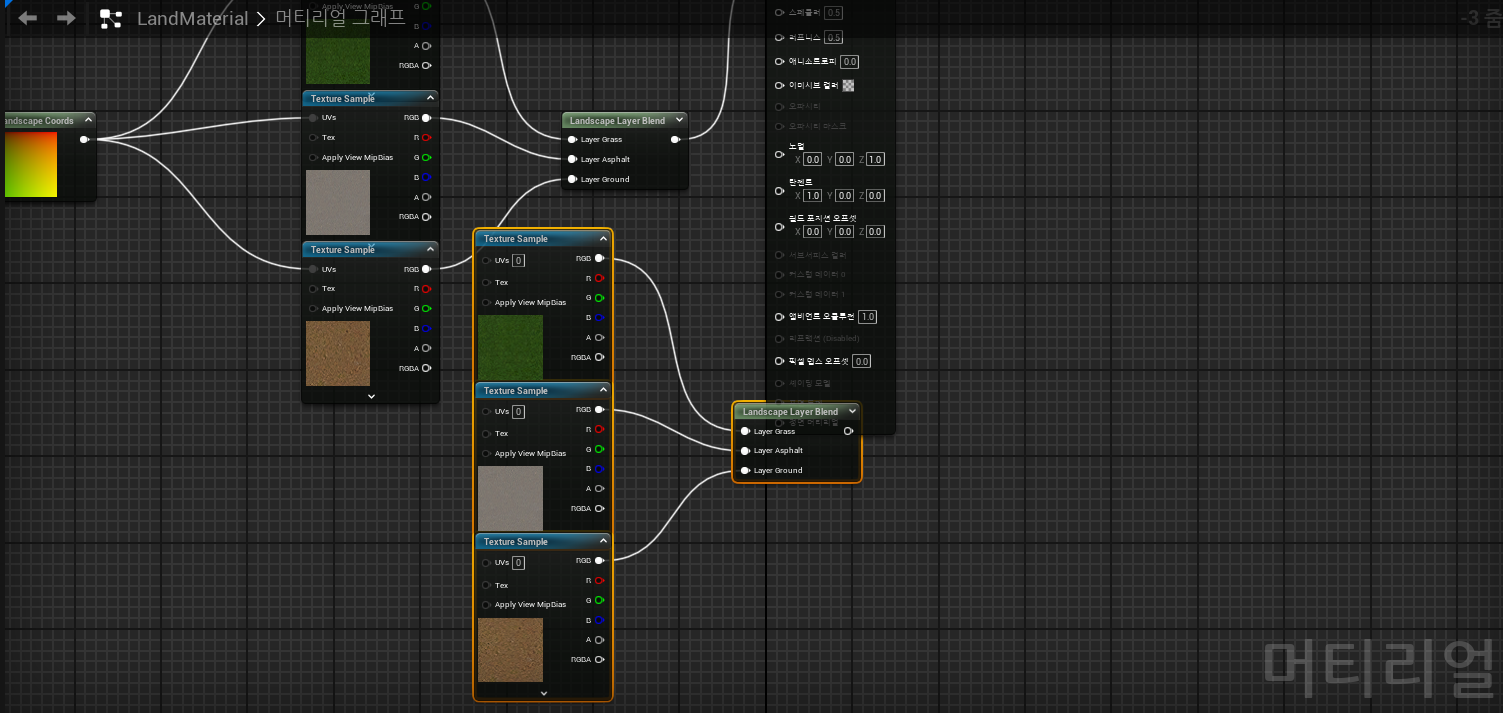
Task: Click the output pin of the unselected Landscape Layer Blend
Action: (676, 140)
